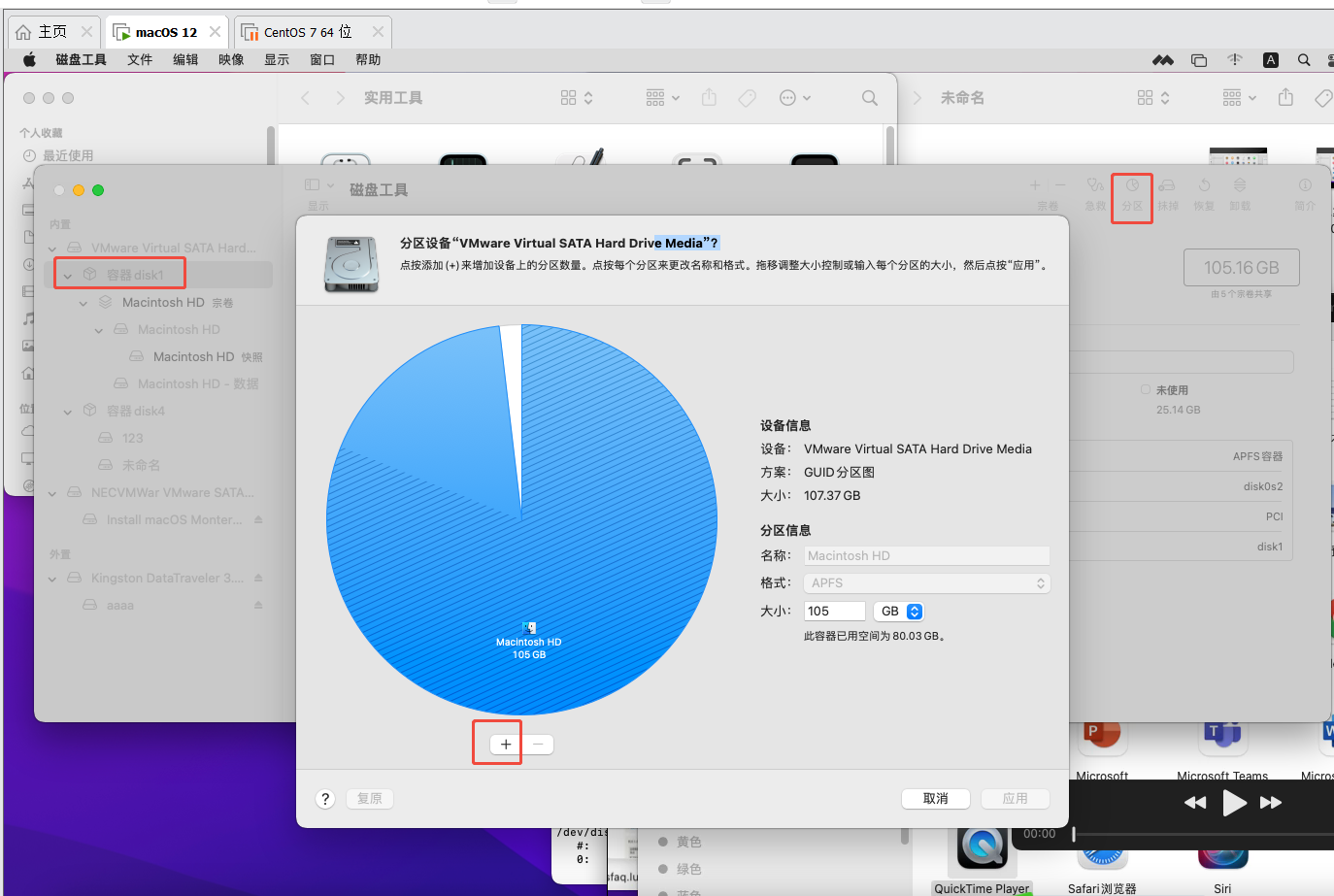Open the GB size unit dropdown
1334x896 pixels.
click(899, 611)
